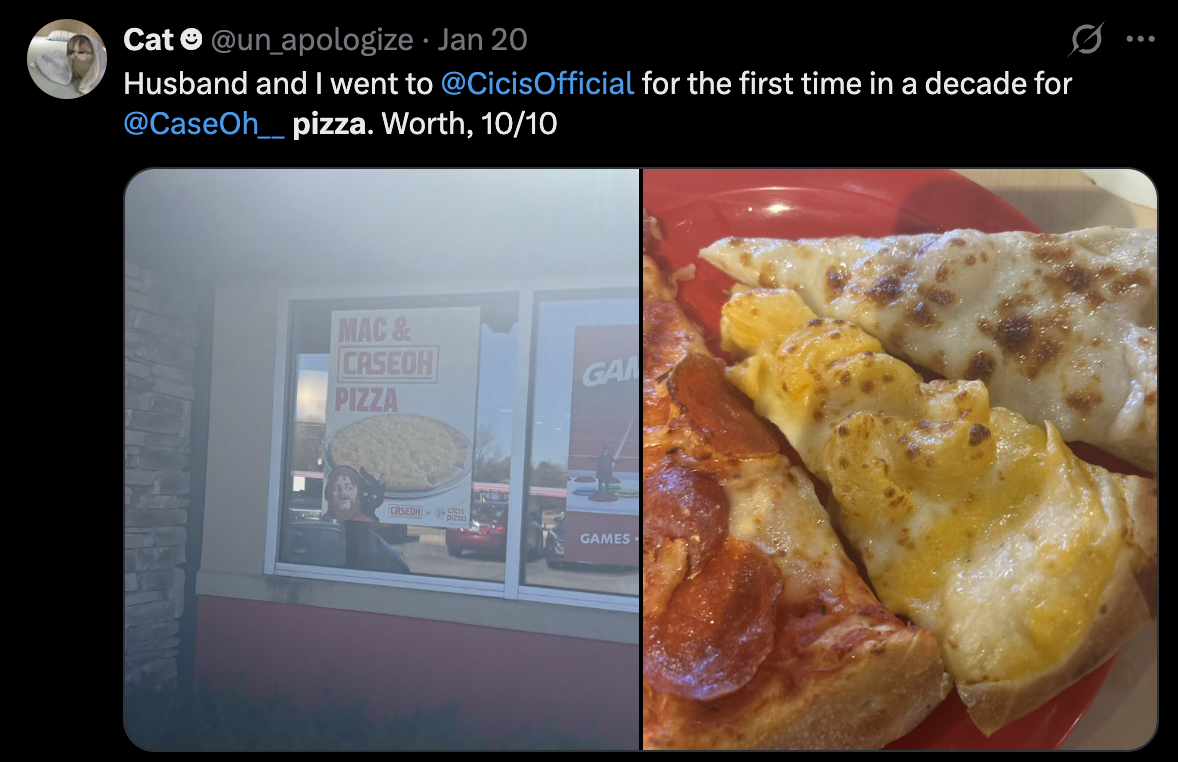
Task: Click the GAMES sign in window photo
Action: click(x=605, y=538)
